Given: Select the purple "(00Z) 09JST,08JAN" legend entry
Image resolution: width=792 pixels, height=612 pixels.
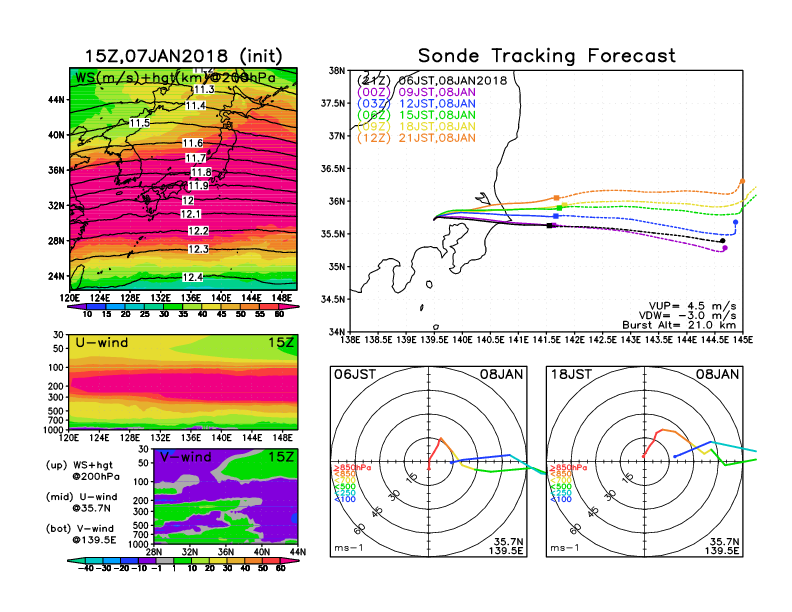Looking at the screenshot, I should click(x=416, y=92).
